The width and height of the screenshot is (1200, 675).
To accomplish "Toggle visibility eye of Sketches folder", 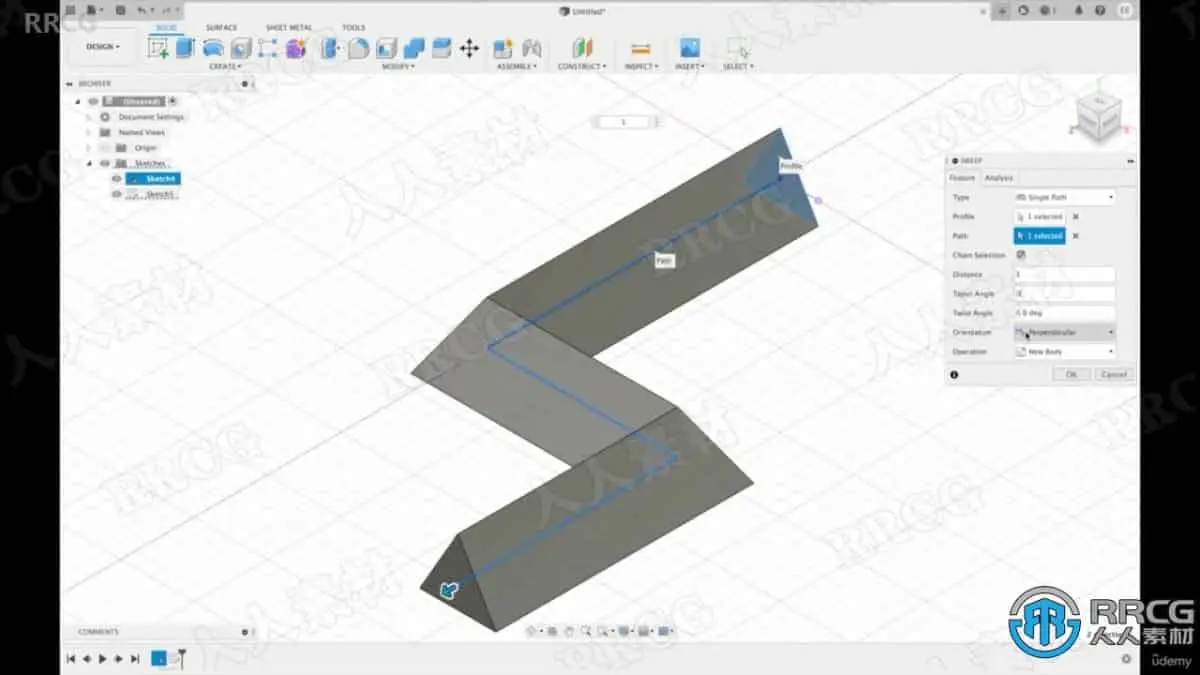I will pos(104,163).
